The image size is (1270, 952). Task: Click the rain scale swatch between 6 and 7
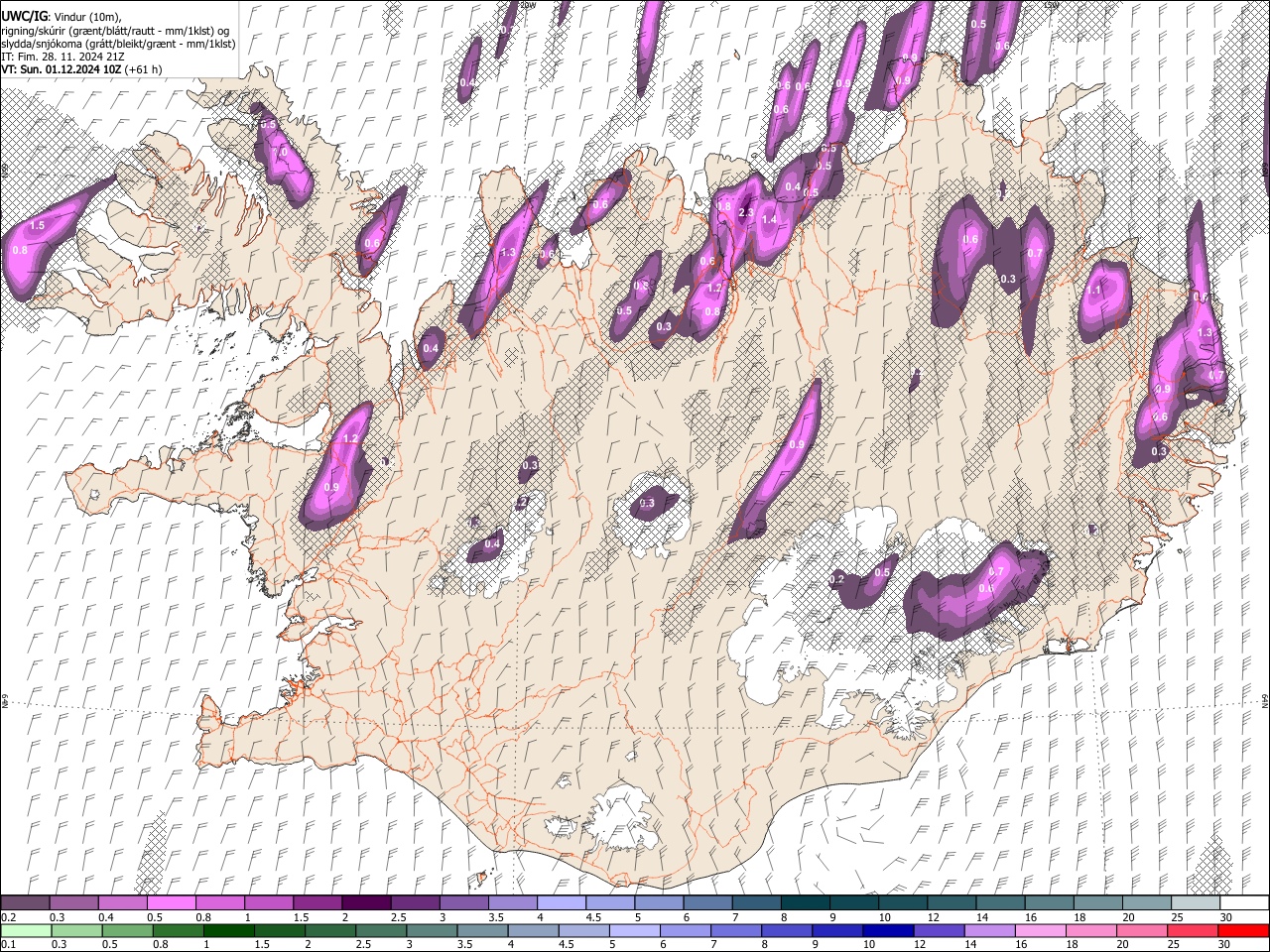click(x=686, y=930)
